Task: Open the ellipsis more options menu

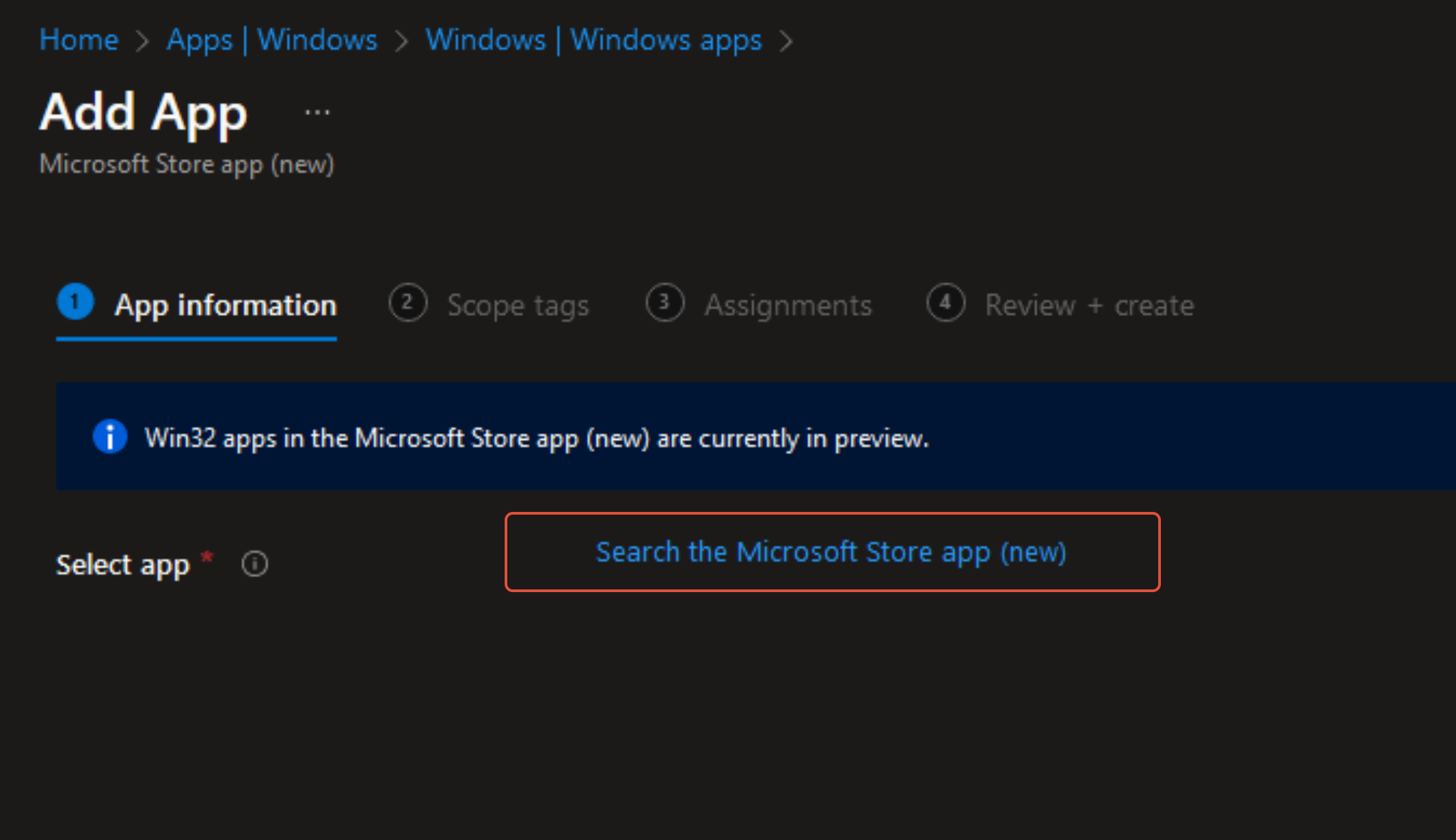Action: pos(317,112)
